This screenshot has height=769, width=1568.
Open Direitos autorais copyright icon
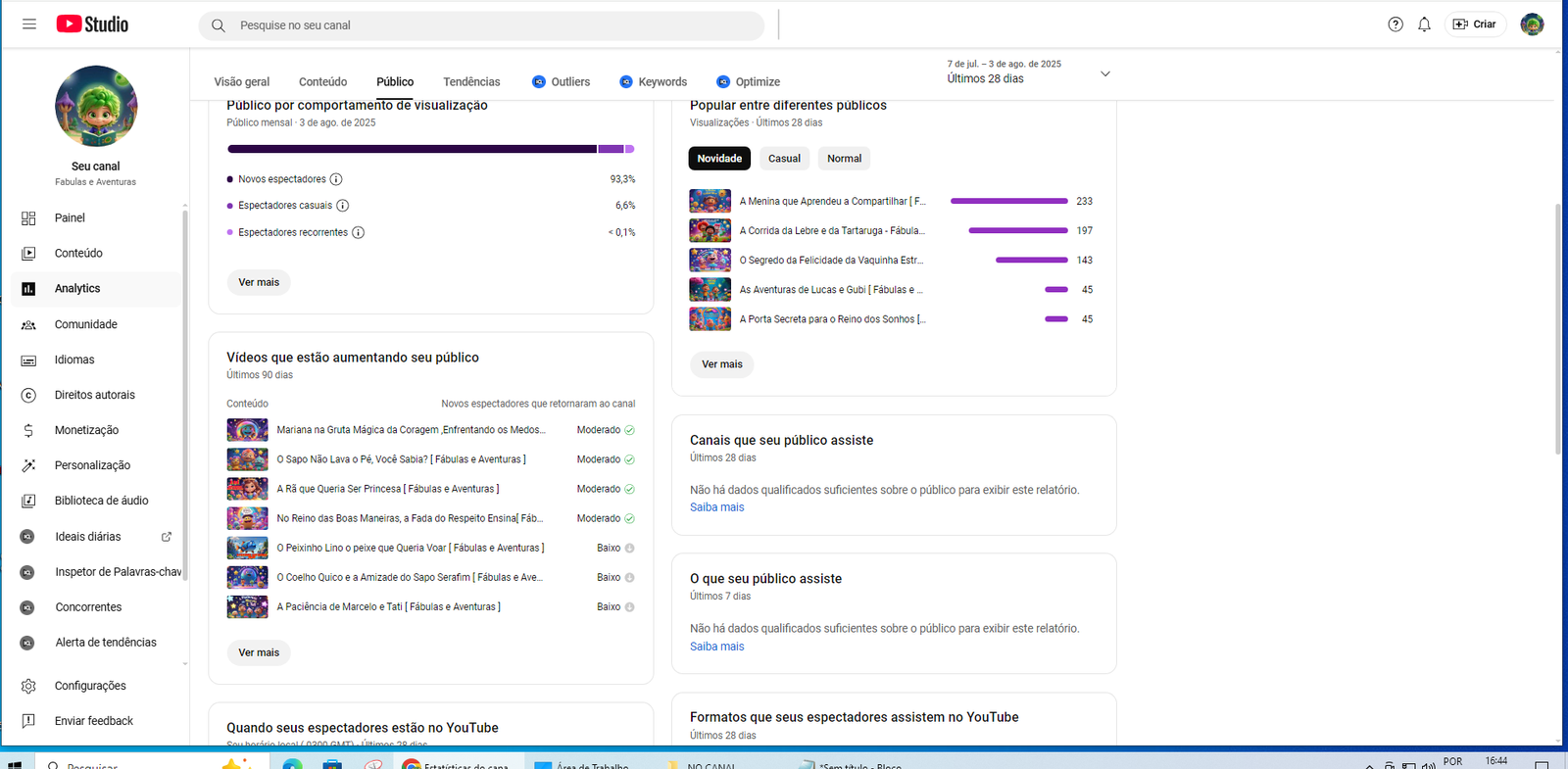click(28, 395)
